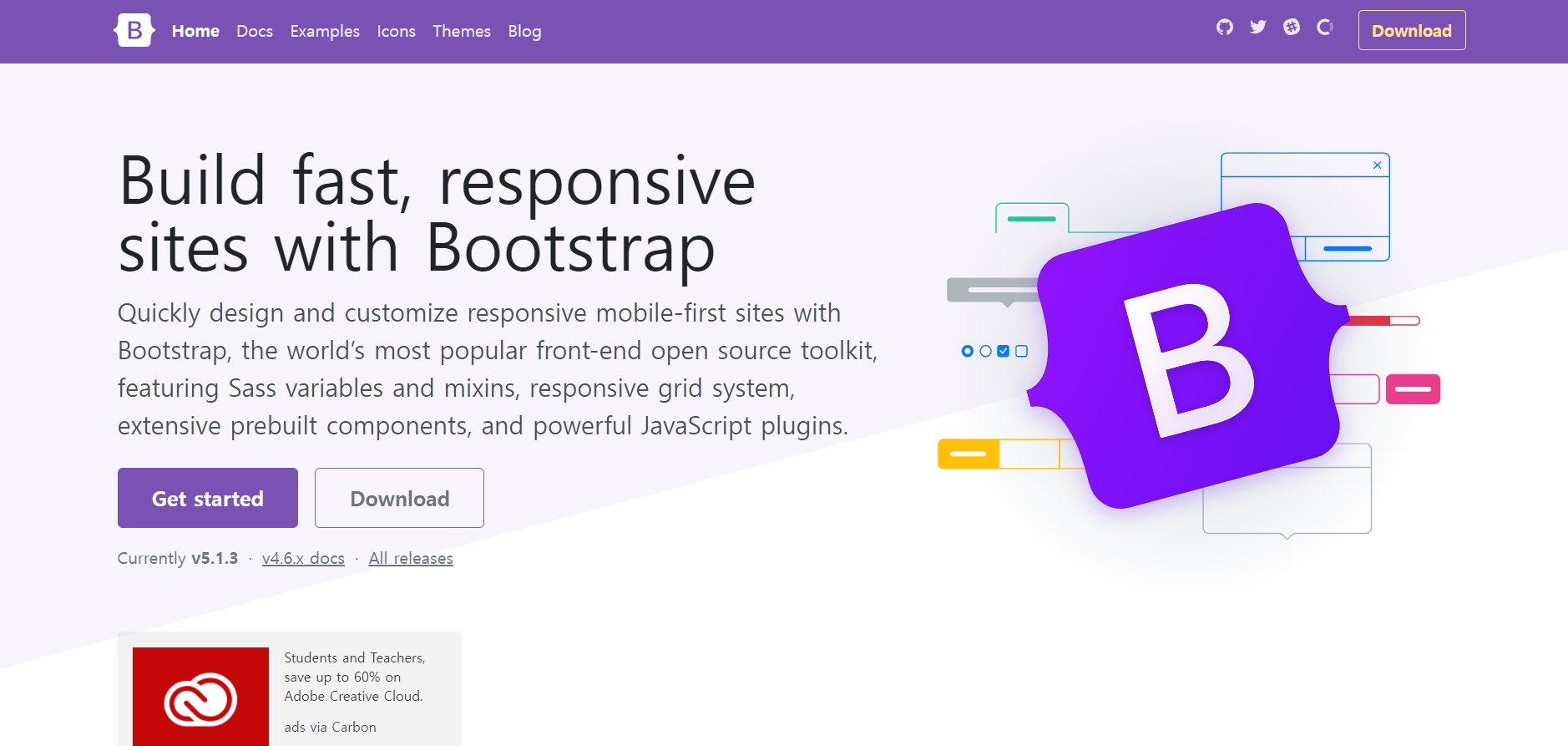Go to the Home nav item

(195, 31)
